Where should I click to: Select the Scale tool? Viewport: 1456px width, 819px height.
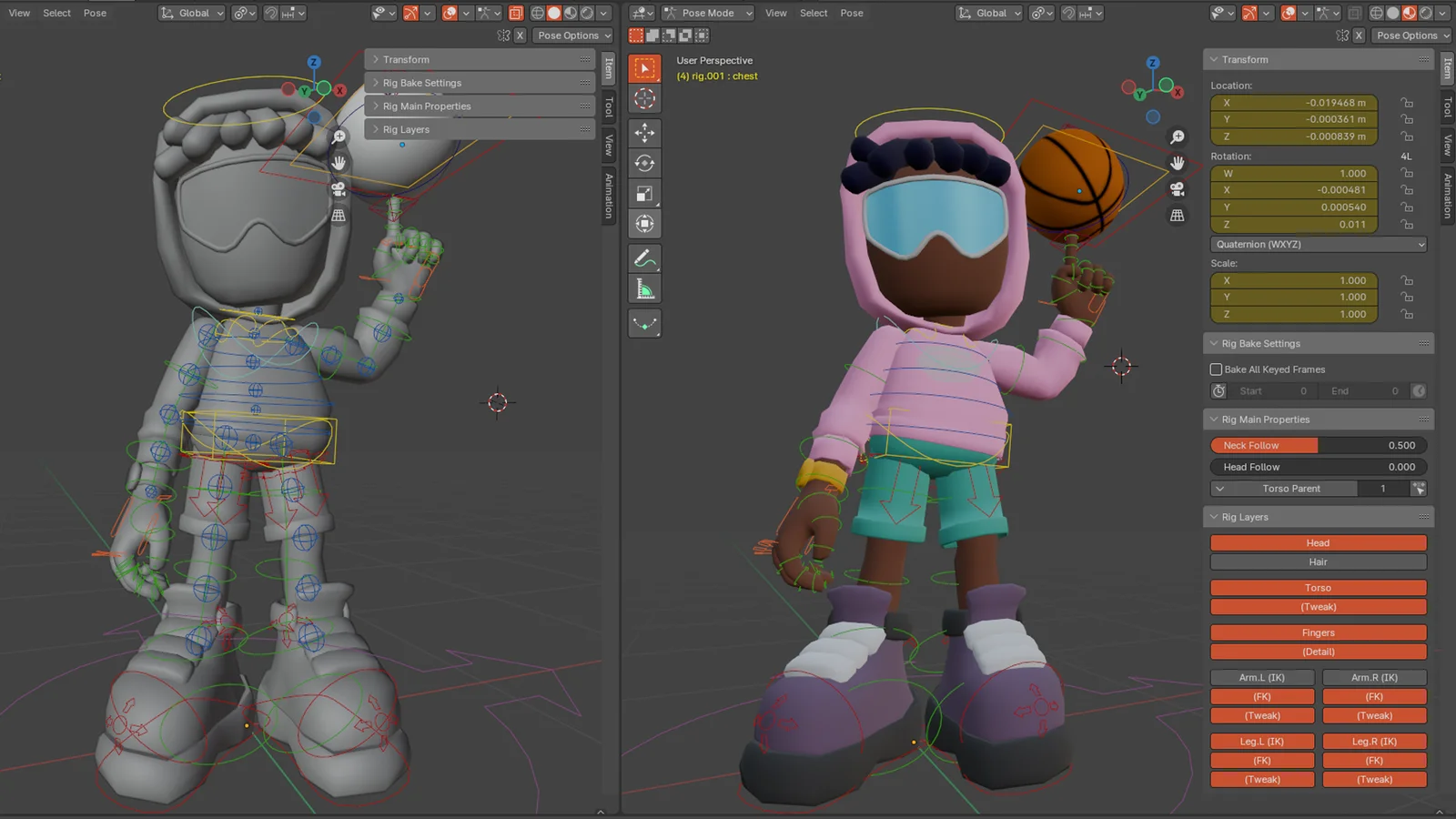coord(644,193)
